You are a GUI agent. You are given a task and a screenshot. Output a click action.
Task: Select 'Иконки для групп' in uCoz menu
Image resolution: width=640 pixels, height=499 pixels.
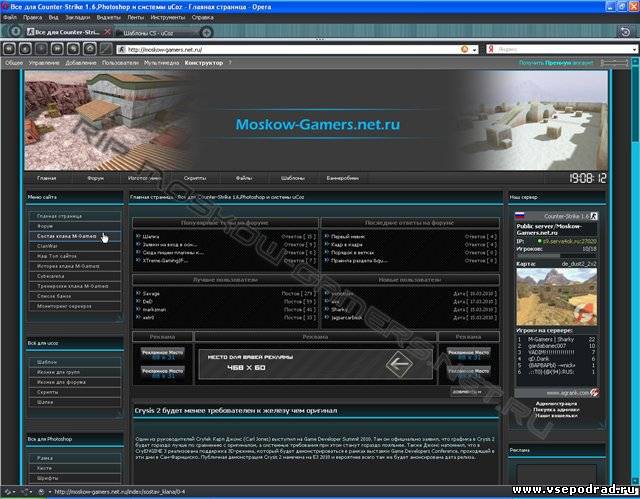pos(75,372)
